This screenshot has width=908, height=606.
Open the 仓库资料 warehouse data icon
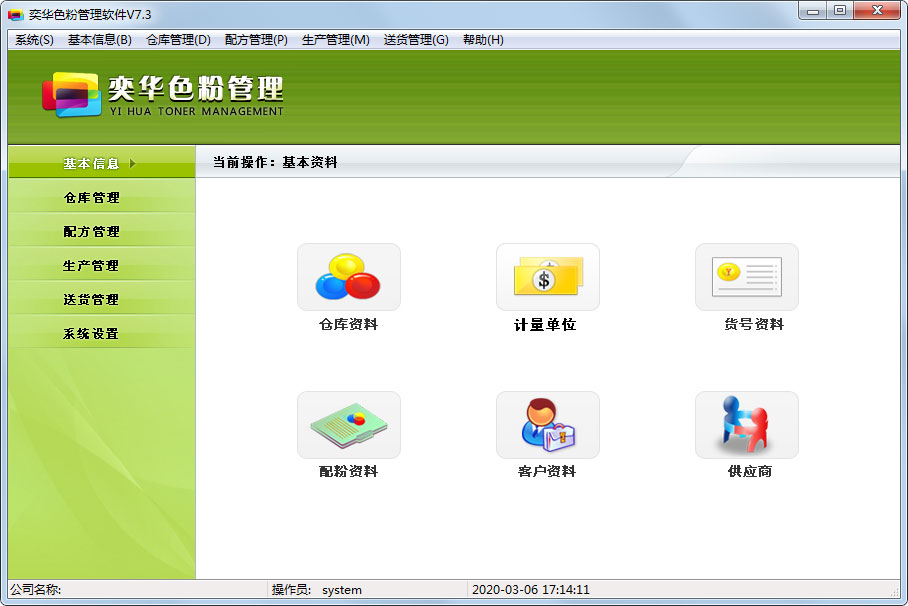[349, 277]
